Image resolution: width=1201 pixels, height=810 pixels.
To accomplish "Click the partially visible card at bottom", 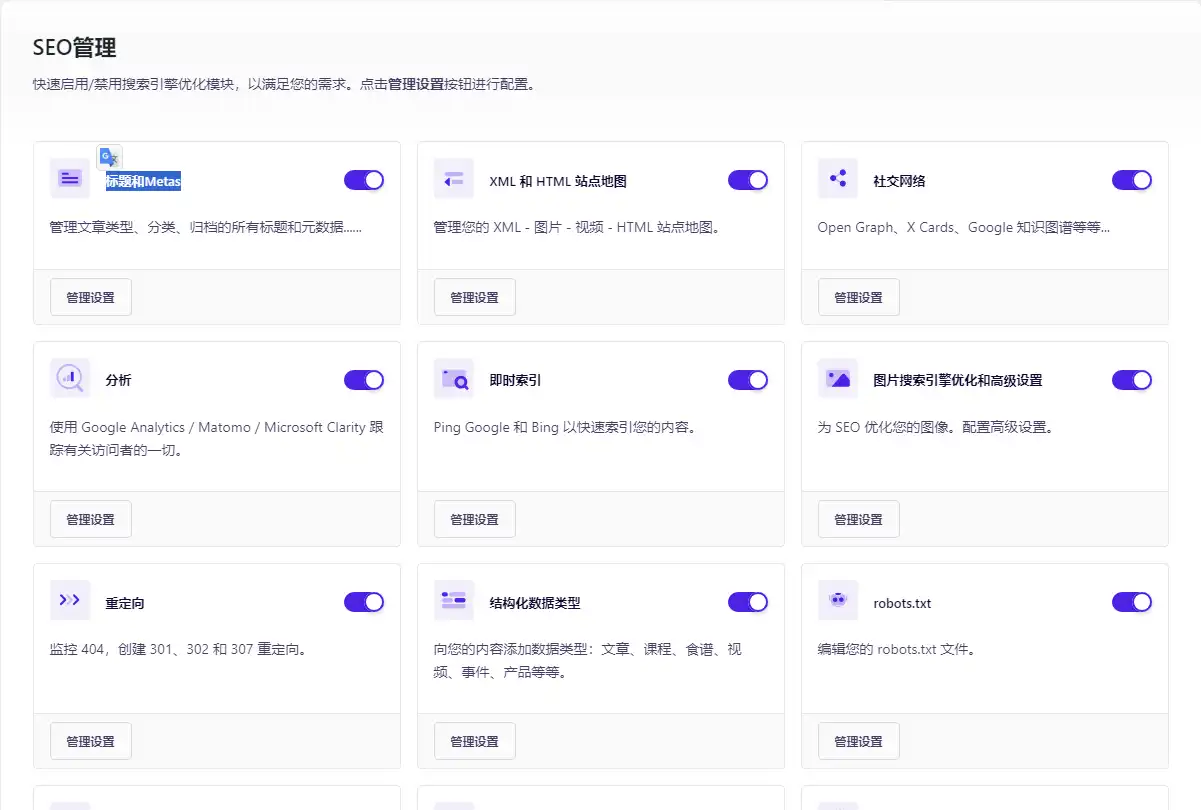I will 217,800.
